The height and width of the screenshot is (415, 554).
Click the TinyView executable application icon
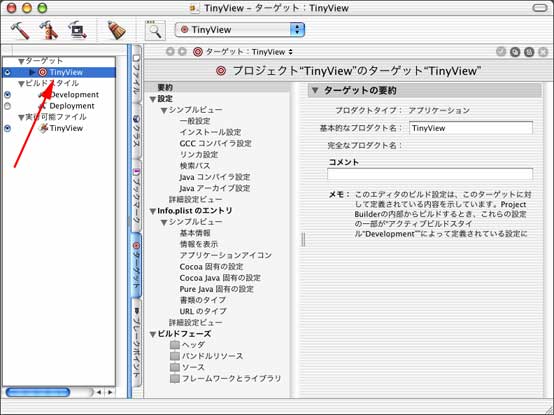click(43, 128)
